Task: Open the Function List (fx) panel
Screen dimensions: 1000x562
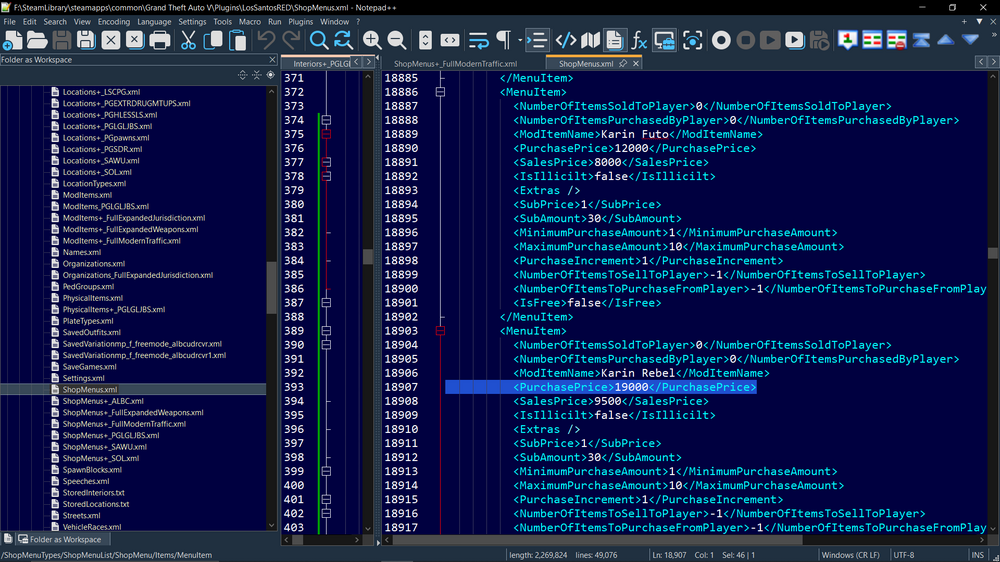Action: pyautogui.click(x=640, y=41)
